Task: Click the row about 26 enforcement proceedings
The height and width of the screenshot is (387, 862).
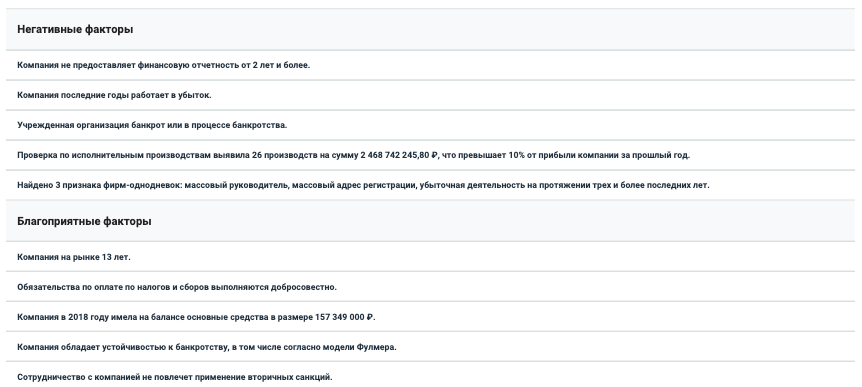Action: (430, 155)
